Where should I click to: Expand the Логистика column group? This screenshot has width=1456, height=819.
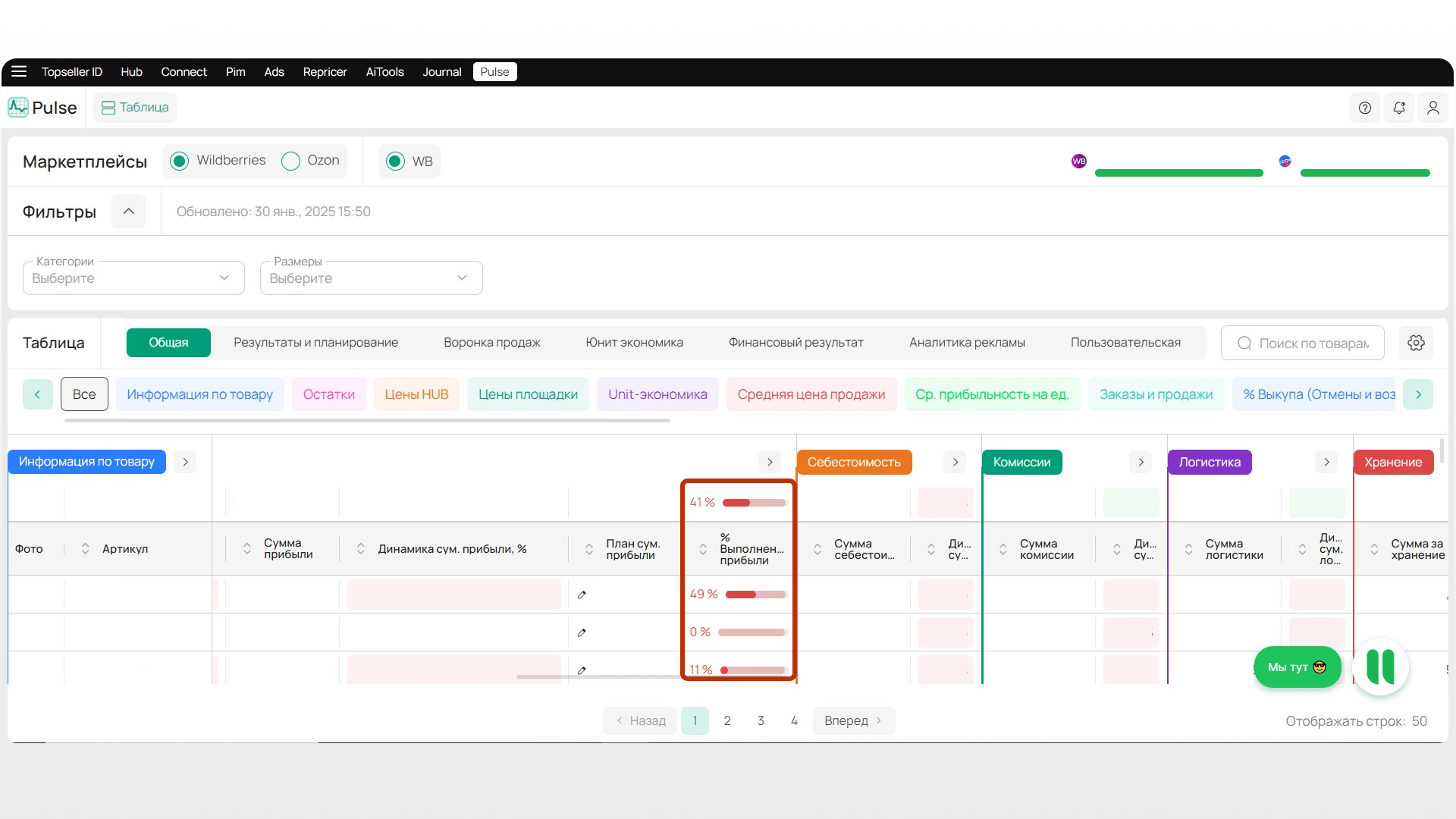coord(1326,462)
